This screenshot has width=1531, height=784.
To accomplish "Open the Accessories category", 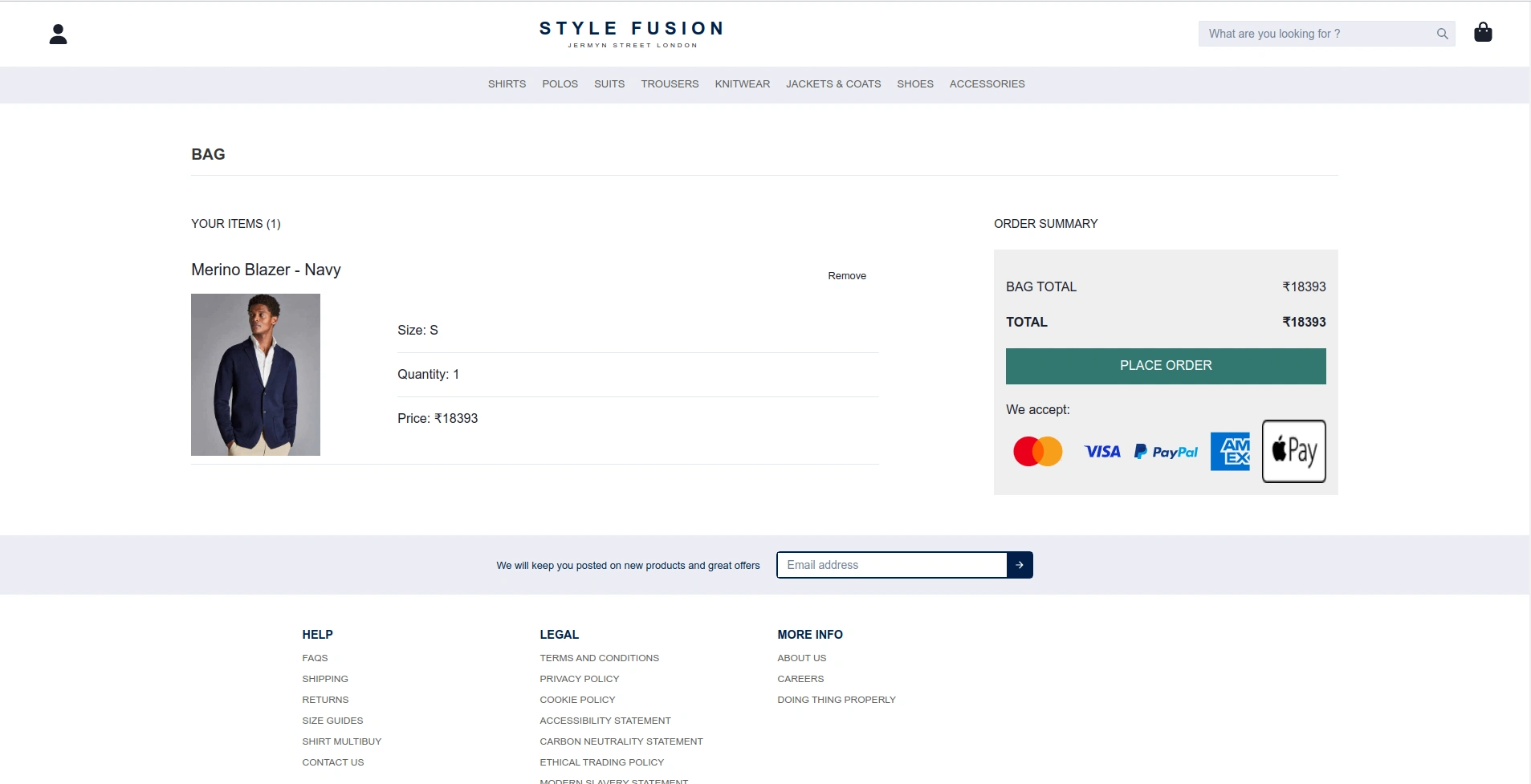I will tap(987, 84).
